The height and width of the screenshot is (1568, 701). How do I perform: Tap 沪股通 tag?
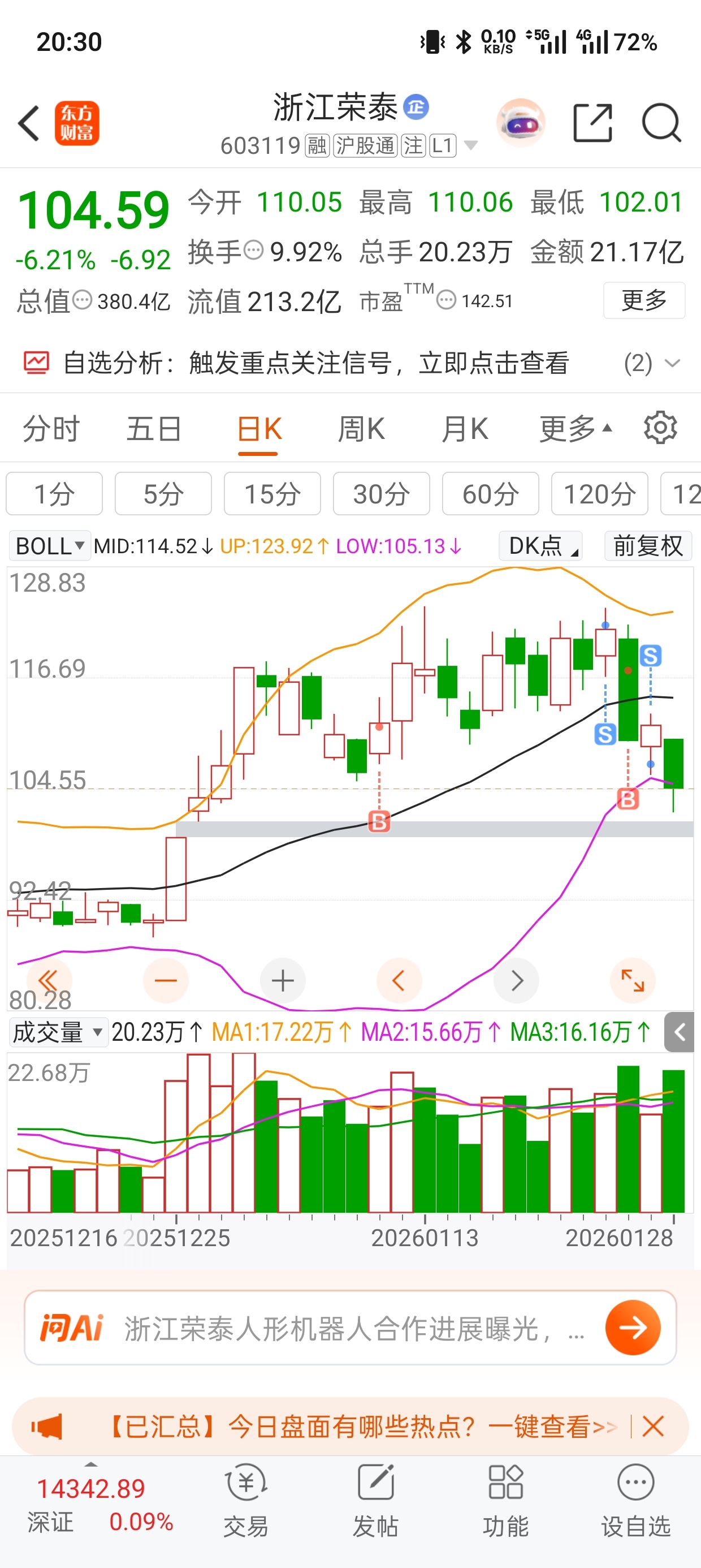coord(365,145)
